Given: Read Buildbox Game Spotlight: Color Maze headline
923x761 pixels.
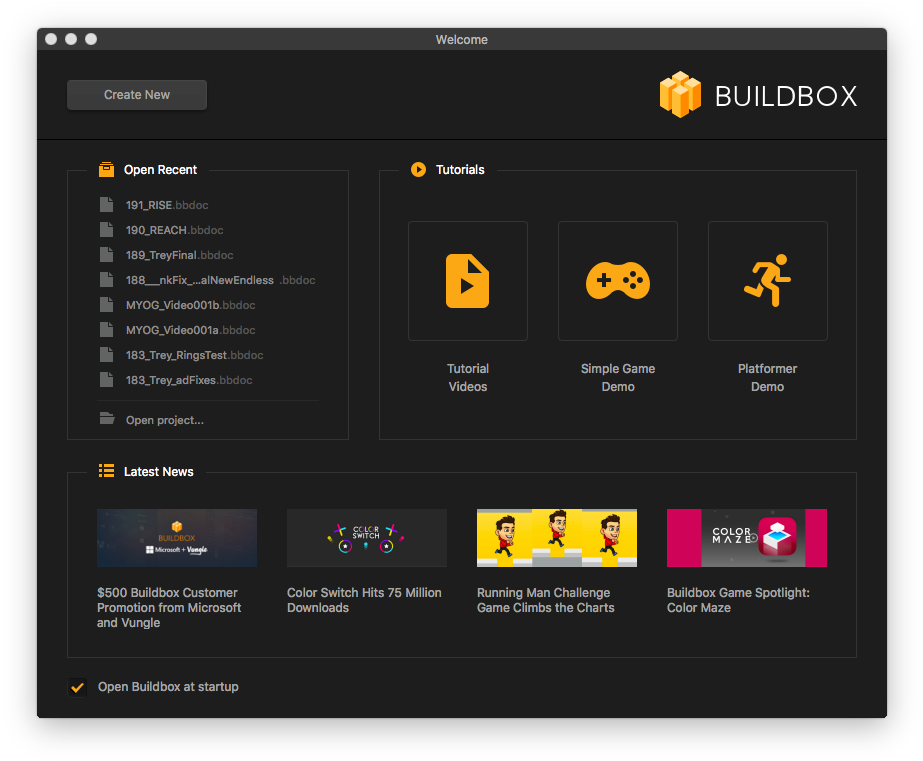Looking at the screenshot, I should pyautogui.click(x=738, y=600).
